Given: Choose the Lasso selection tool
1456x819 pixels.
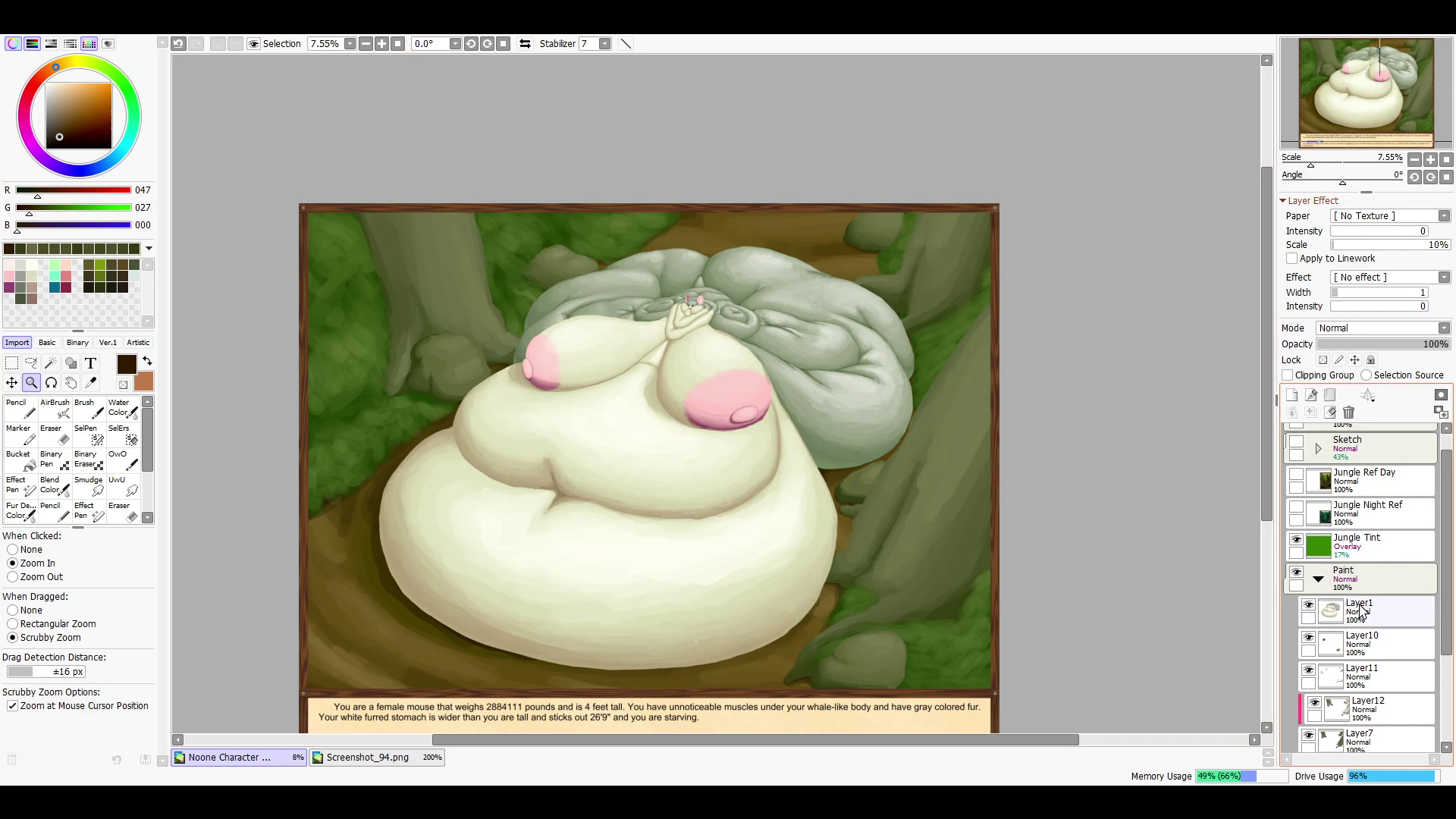Looking at the screenshot, I should [31, 363].
